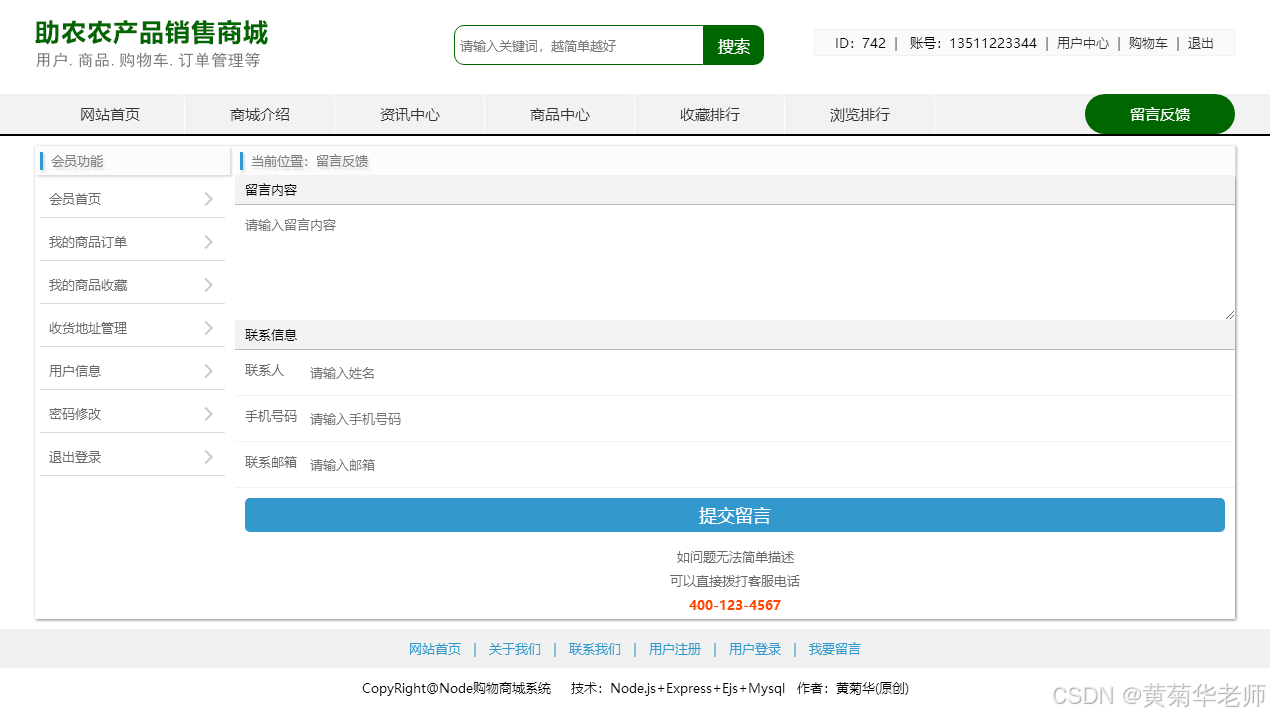Image resolution: width=1270 pixels, height=717 pixels.
Task: Click the 联系邮箱 input field
Action: click(765, 465)
